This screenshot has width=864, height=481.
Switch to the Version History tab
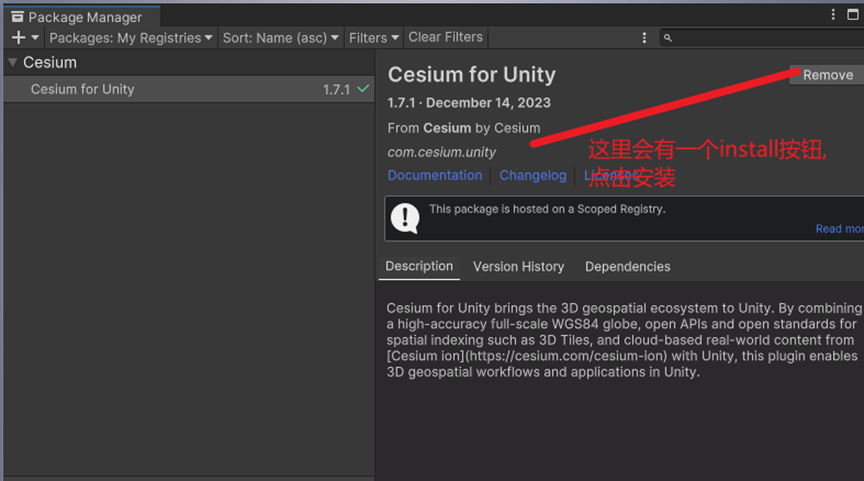coord(519,267)
